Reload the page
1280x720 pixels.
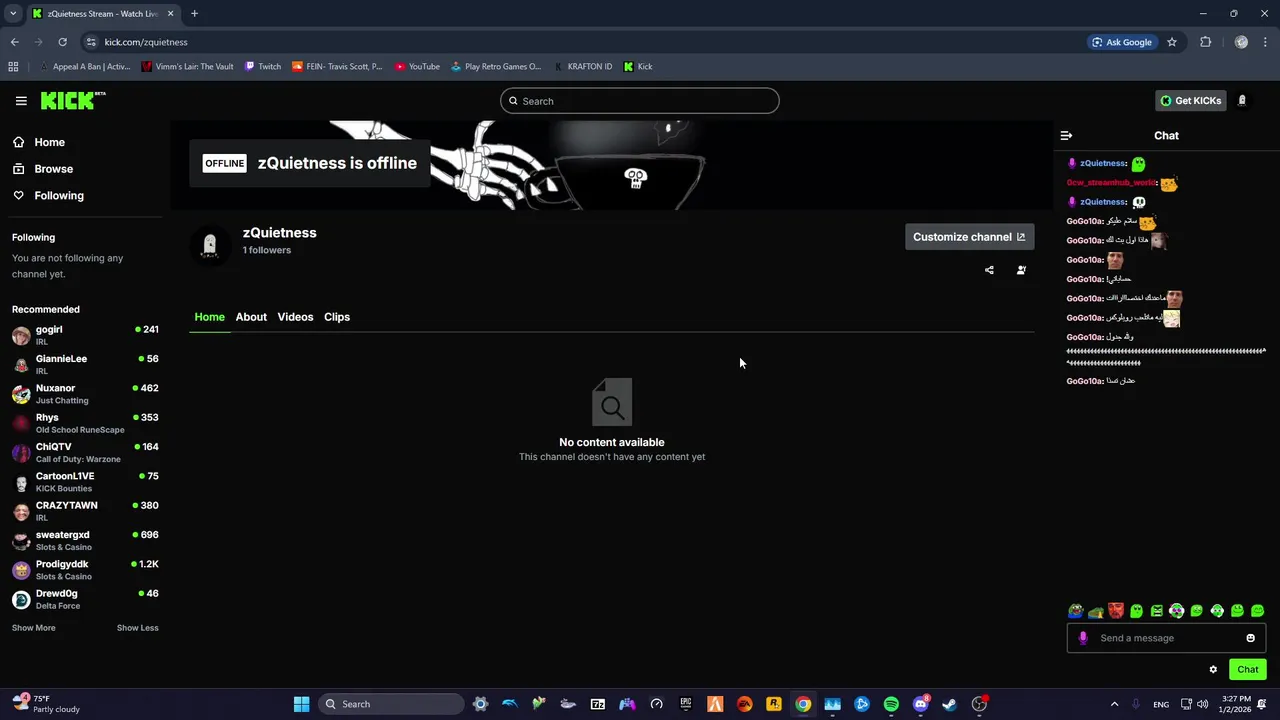(x=62, y=42)
